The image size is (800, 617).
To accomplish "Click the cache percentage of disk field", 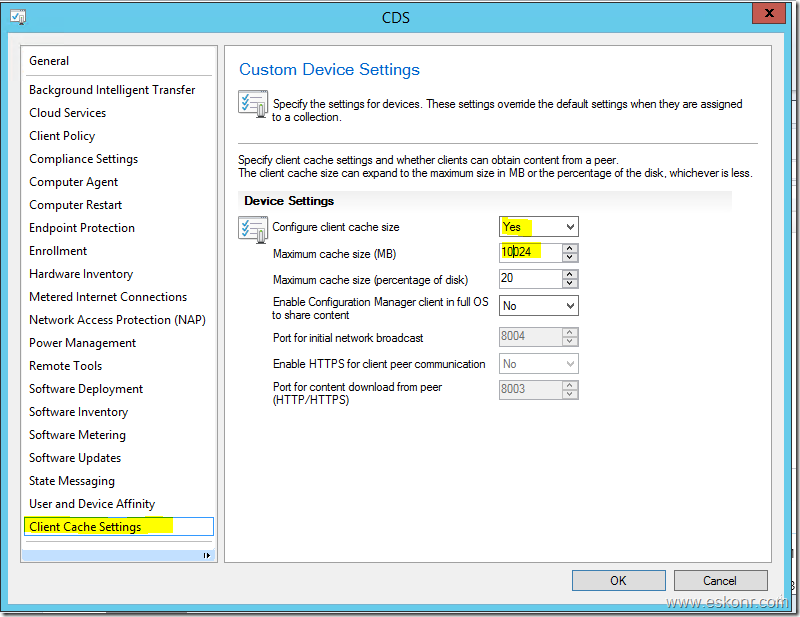I will pyautogui.click(x=530, y=280).
